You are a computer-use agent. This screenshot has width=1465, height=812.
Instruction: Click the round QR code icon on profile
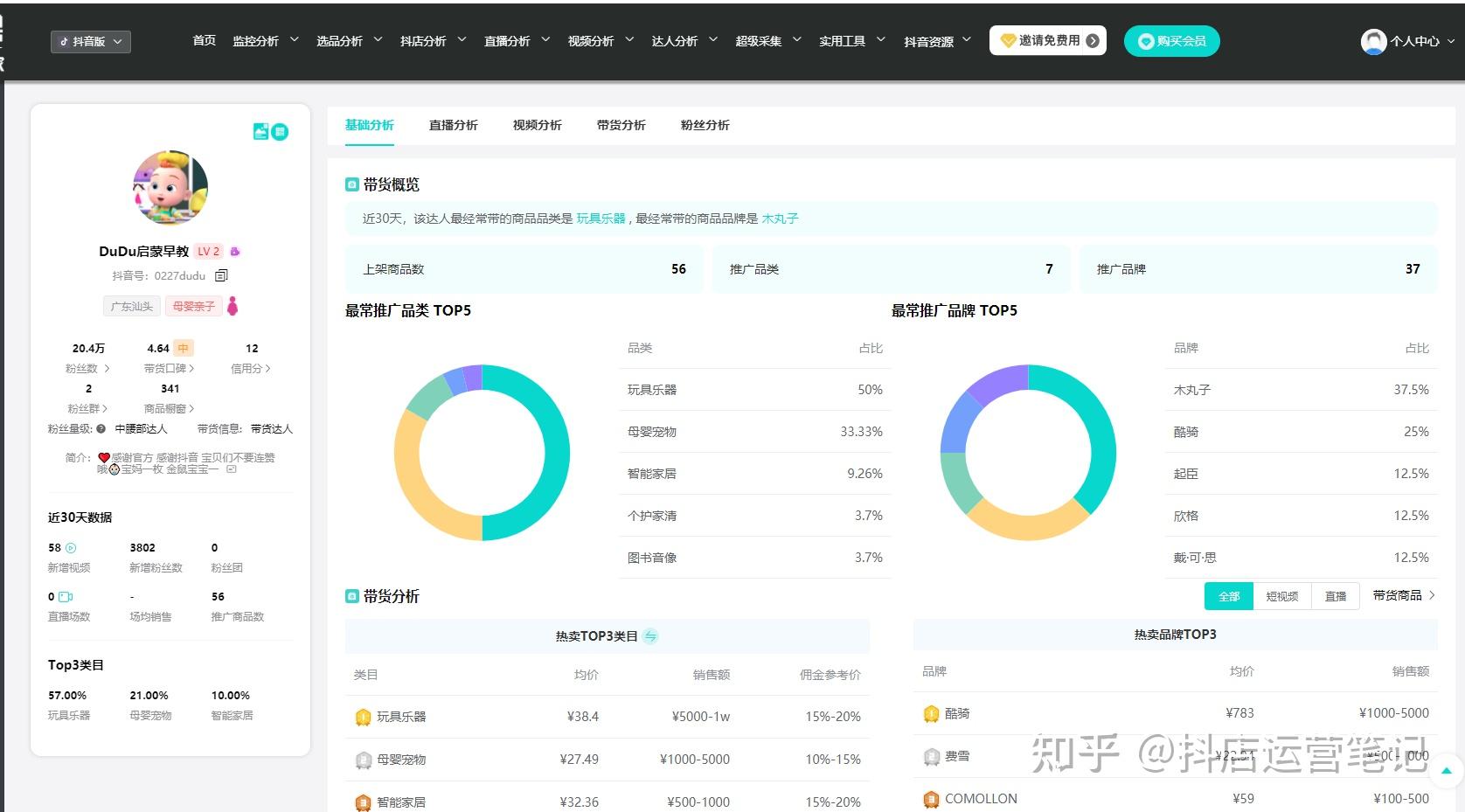[280, 132]
